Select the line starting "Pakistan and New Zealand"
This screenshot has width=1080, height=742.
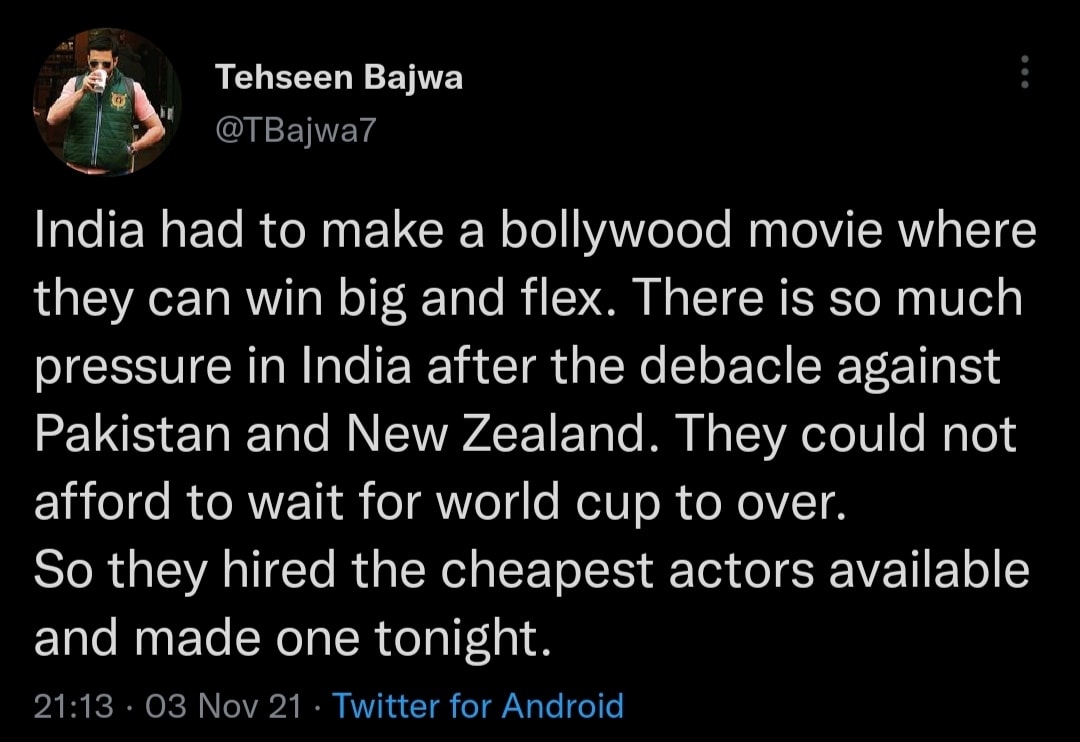(x=526, y=435)
